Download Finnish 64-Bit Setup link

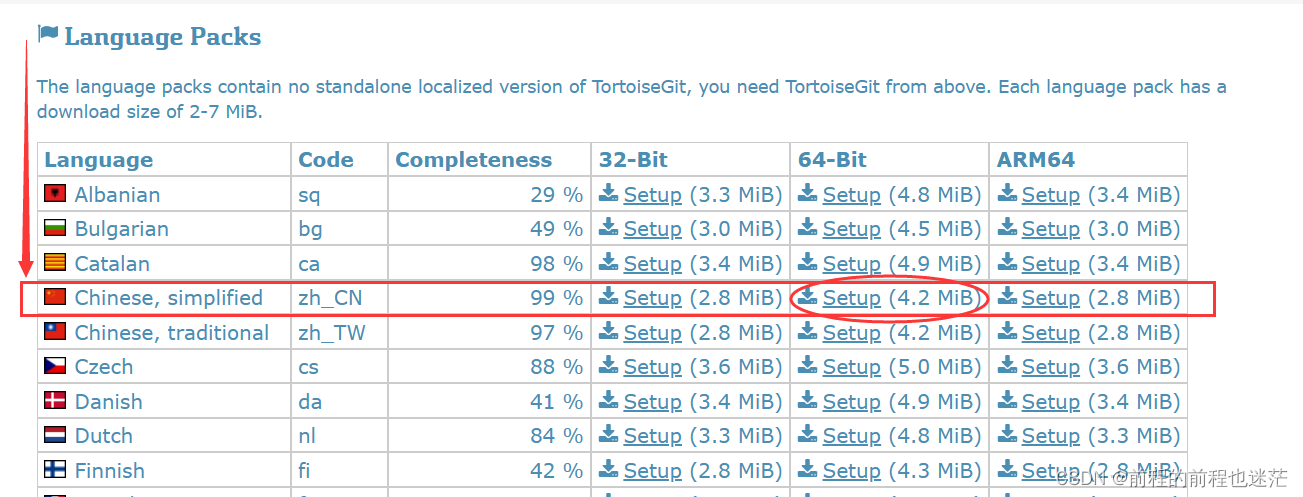(x=851, y=471)
